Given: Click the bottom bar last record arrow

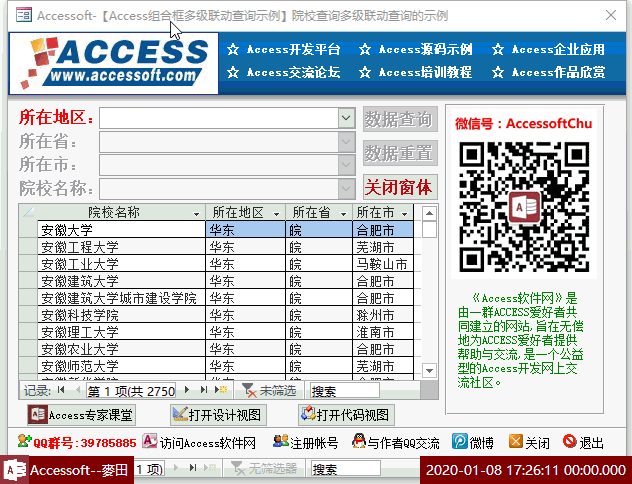Looking at the screenshot, I should (x=193, y=468).
